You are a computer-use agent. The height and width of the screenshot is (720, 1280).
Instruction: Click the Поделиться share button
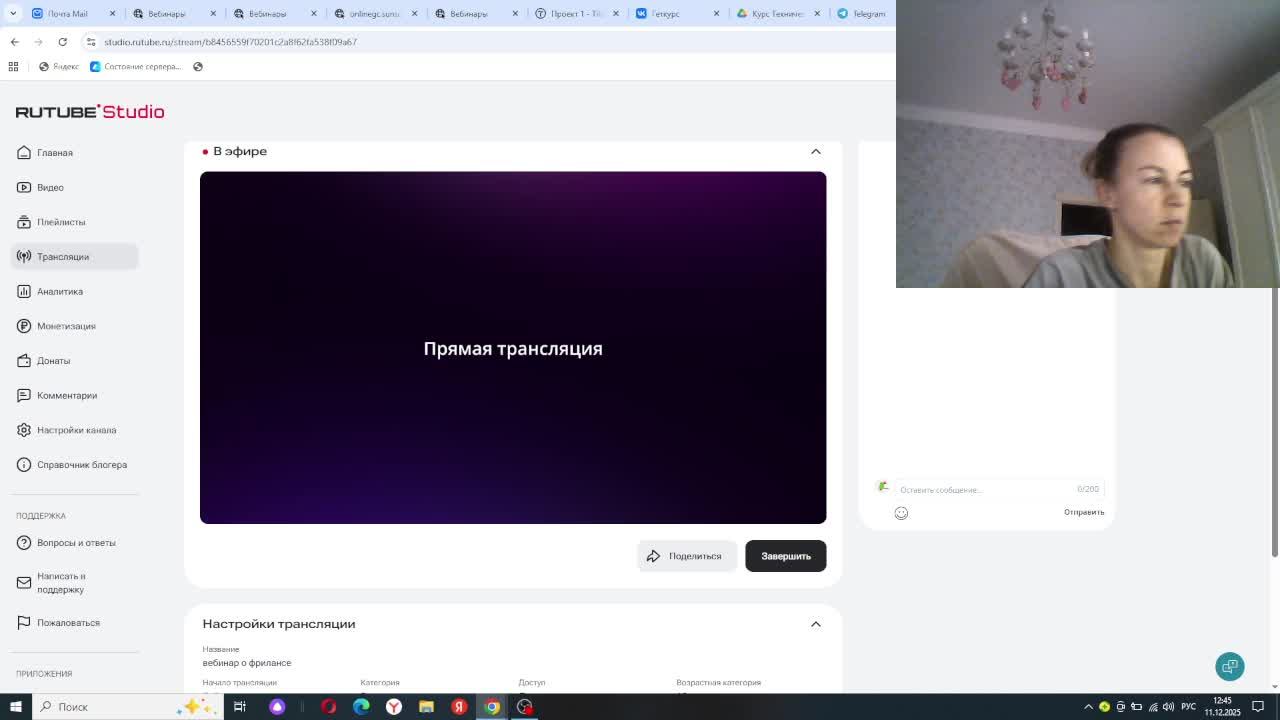(x=686, y=556)
